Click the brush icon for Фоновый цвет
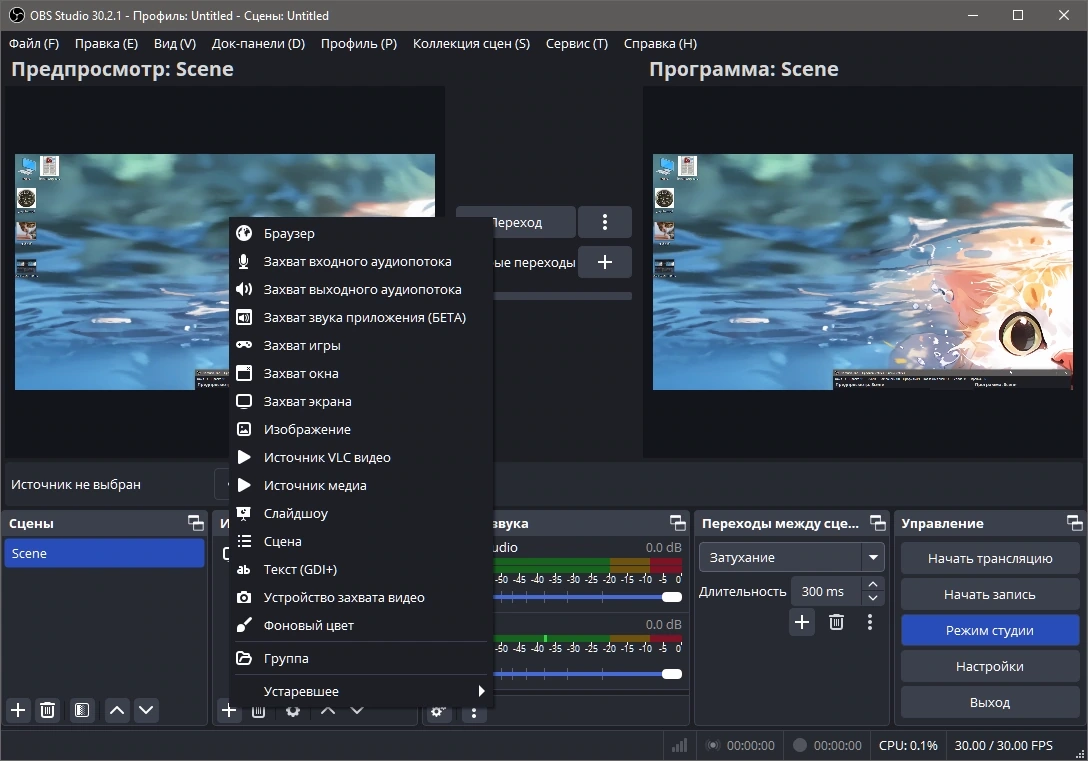 244,625
